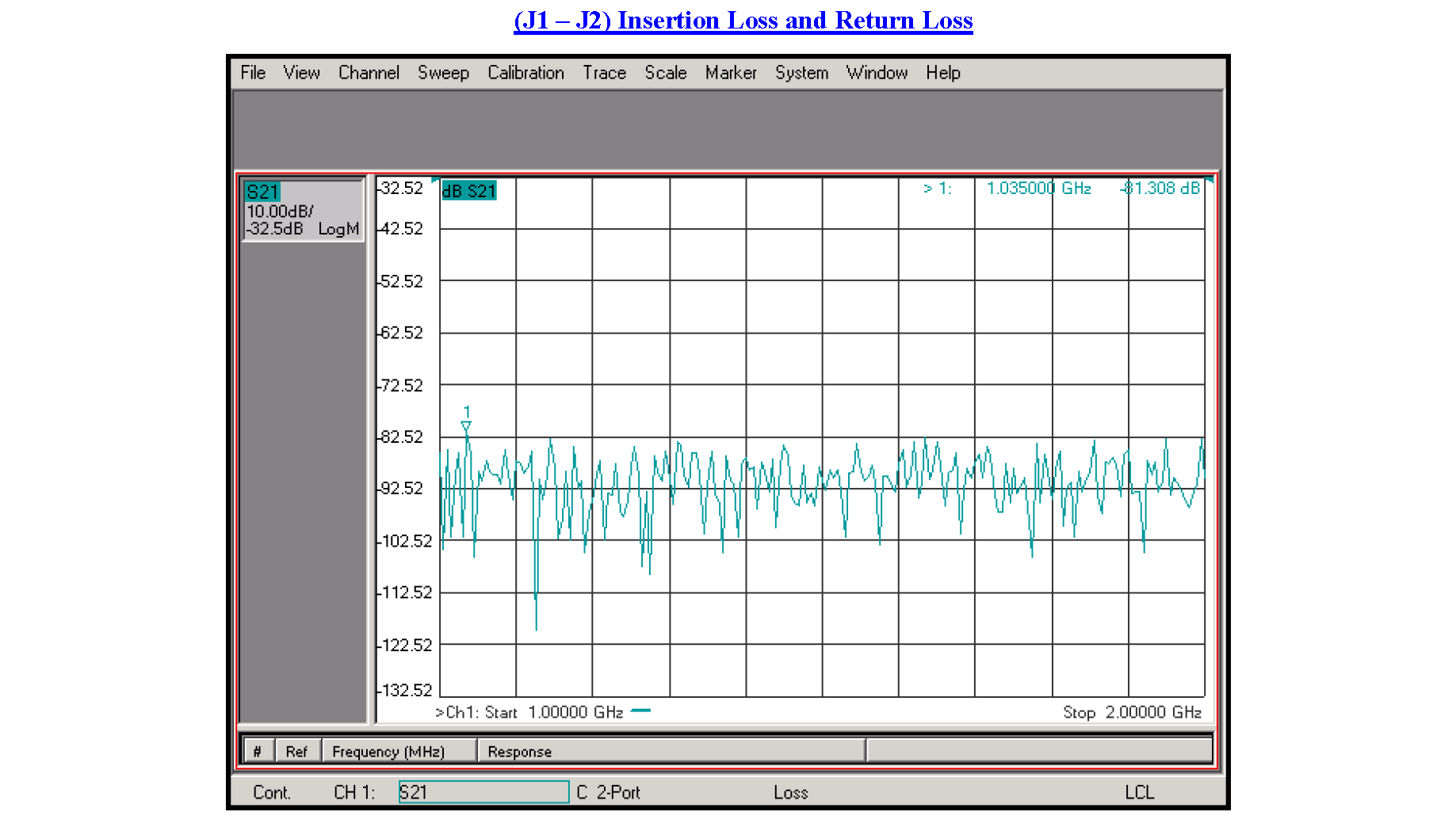Select marker 1 triangle on the trace
The width and height of the screenshot is (1456, 827).
pos(466,426)
